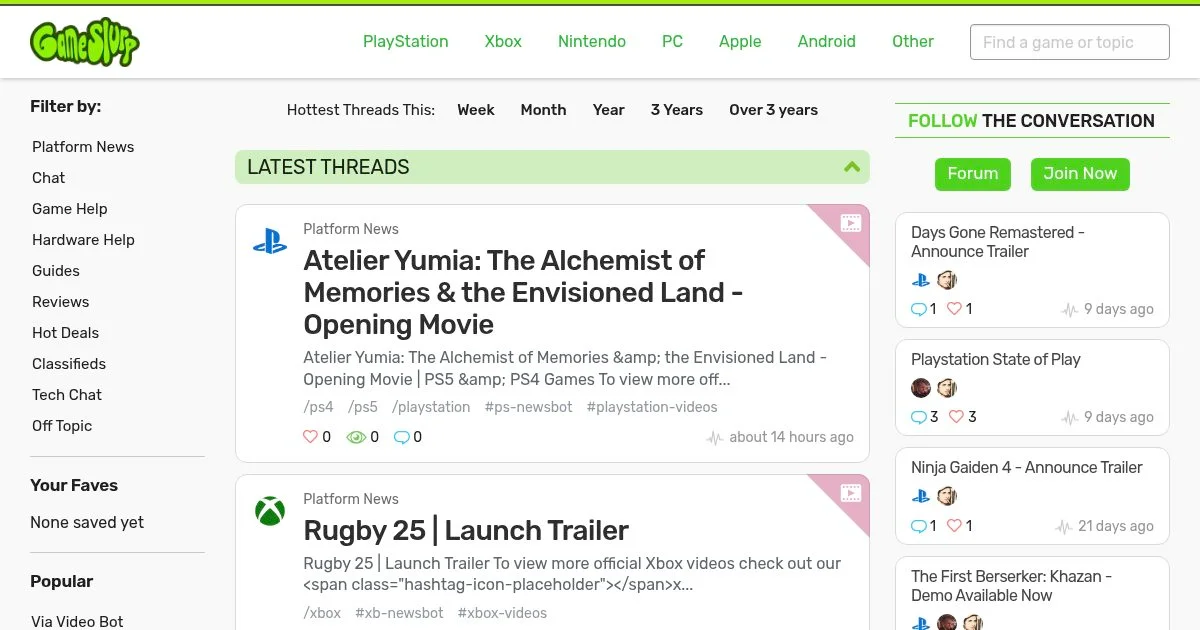Click the video badge on Rugby 25 card
Screen dimensions: 1200x630
(x=850, y=493)
